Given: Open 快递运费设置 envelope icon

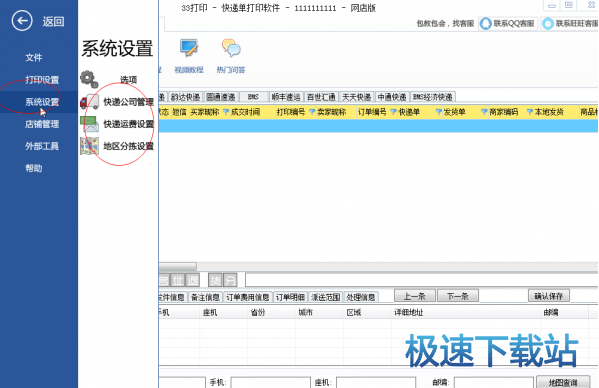Looking at the screenshot, I should pos(89,124).
